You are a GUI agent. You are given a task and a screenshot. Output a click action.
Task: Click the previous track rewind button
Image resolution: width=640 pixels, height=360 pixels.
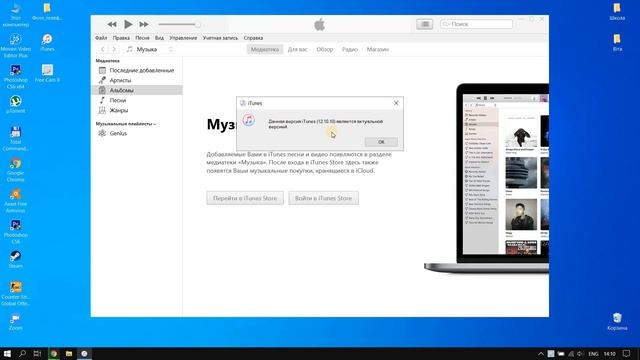[112, 24]
